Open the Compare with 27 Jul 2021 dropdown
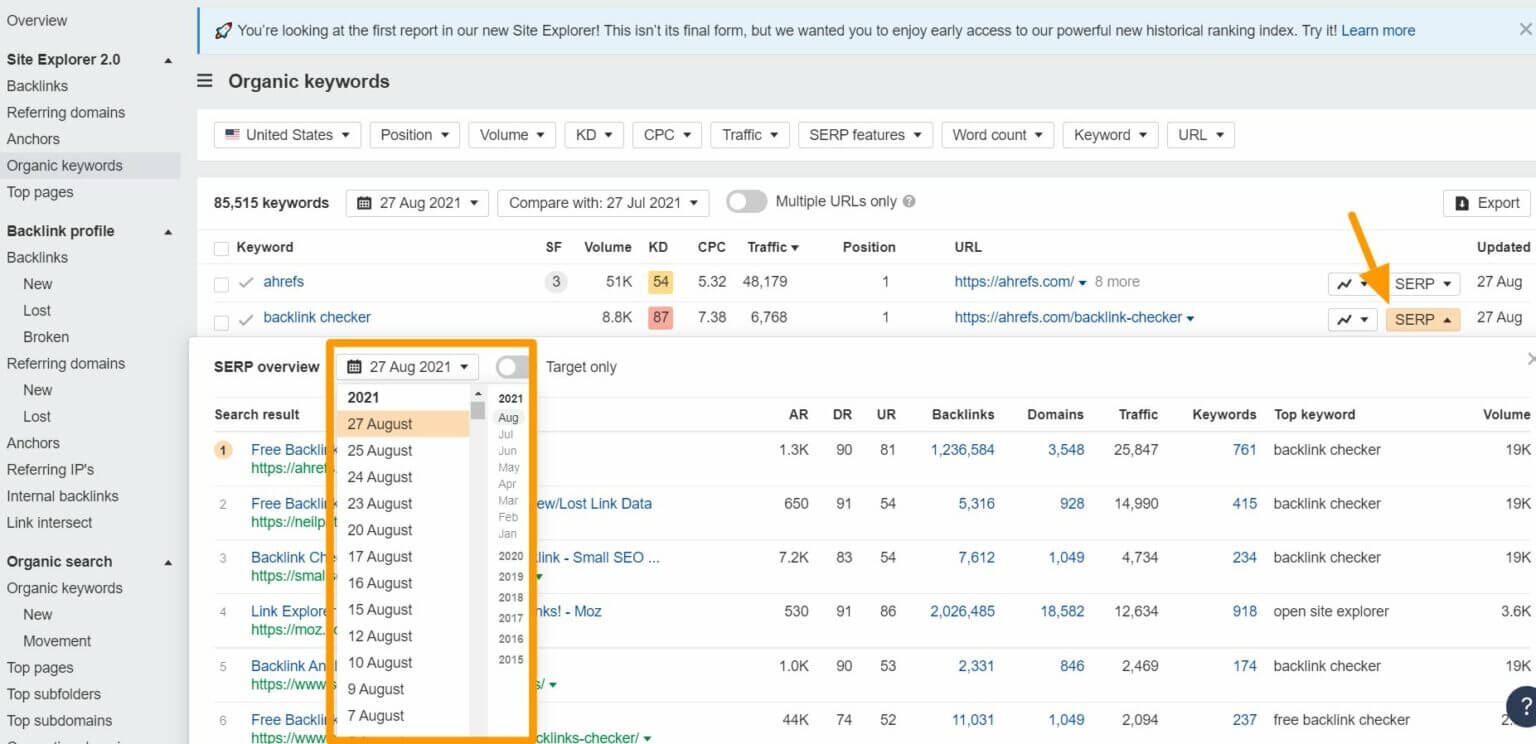 click(x=603, y=203)
